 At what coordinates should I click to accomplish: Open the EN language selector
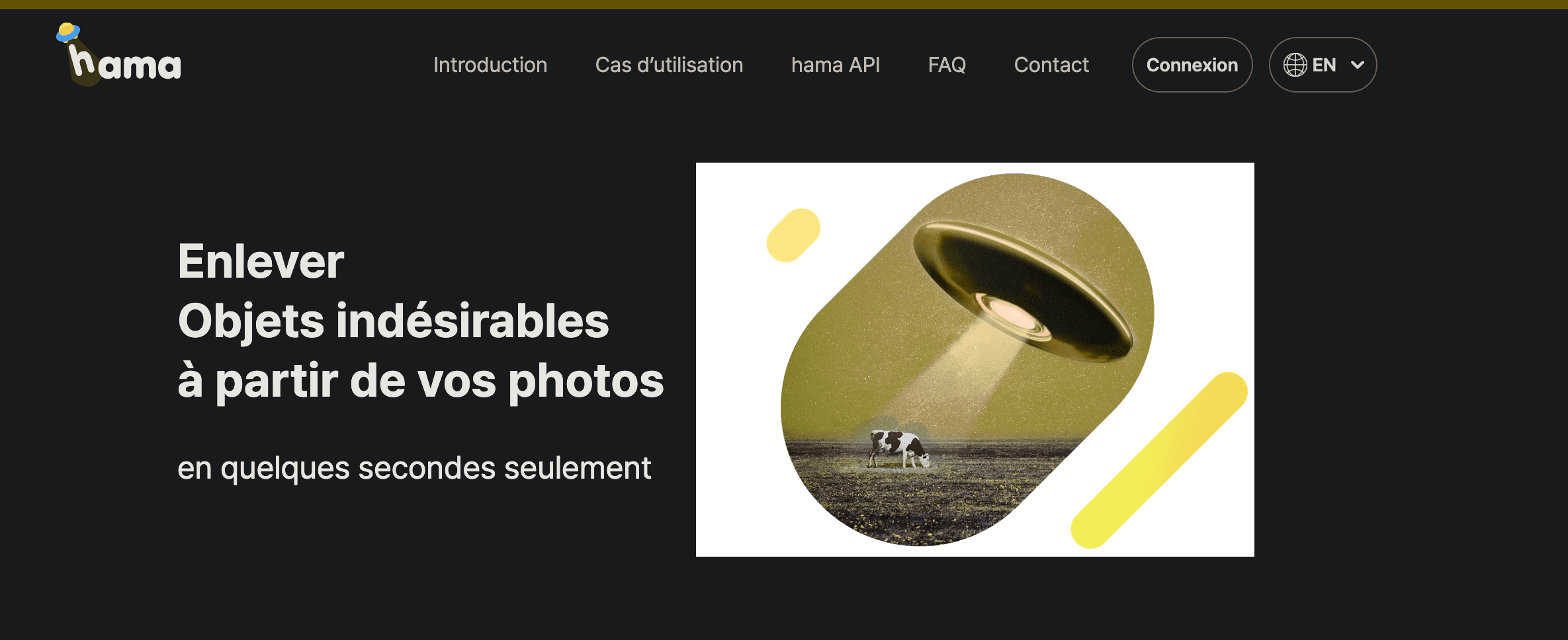pyautogui.click(x=1323, y=65)
